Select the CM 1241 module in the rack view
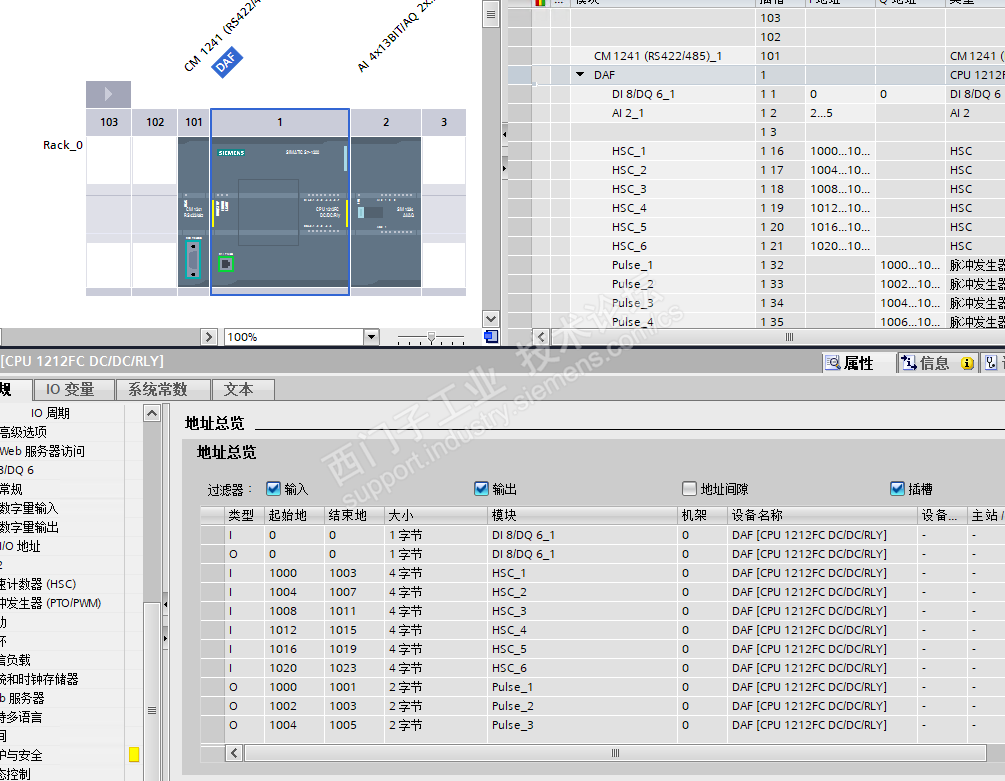Screen dimensions: 1005x781 click(x=194, y=212)
